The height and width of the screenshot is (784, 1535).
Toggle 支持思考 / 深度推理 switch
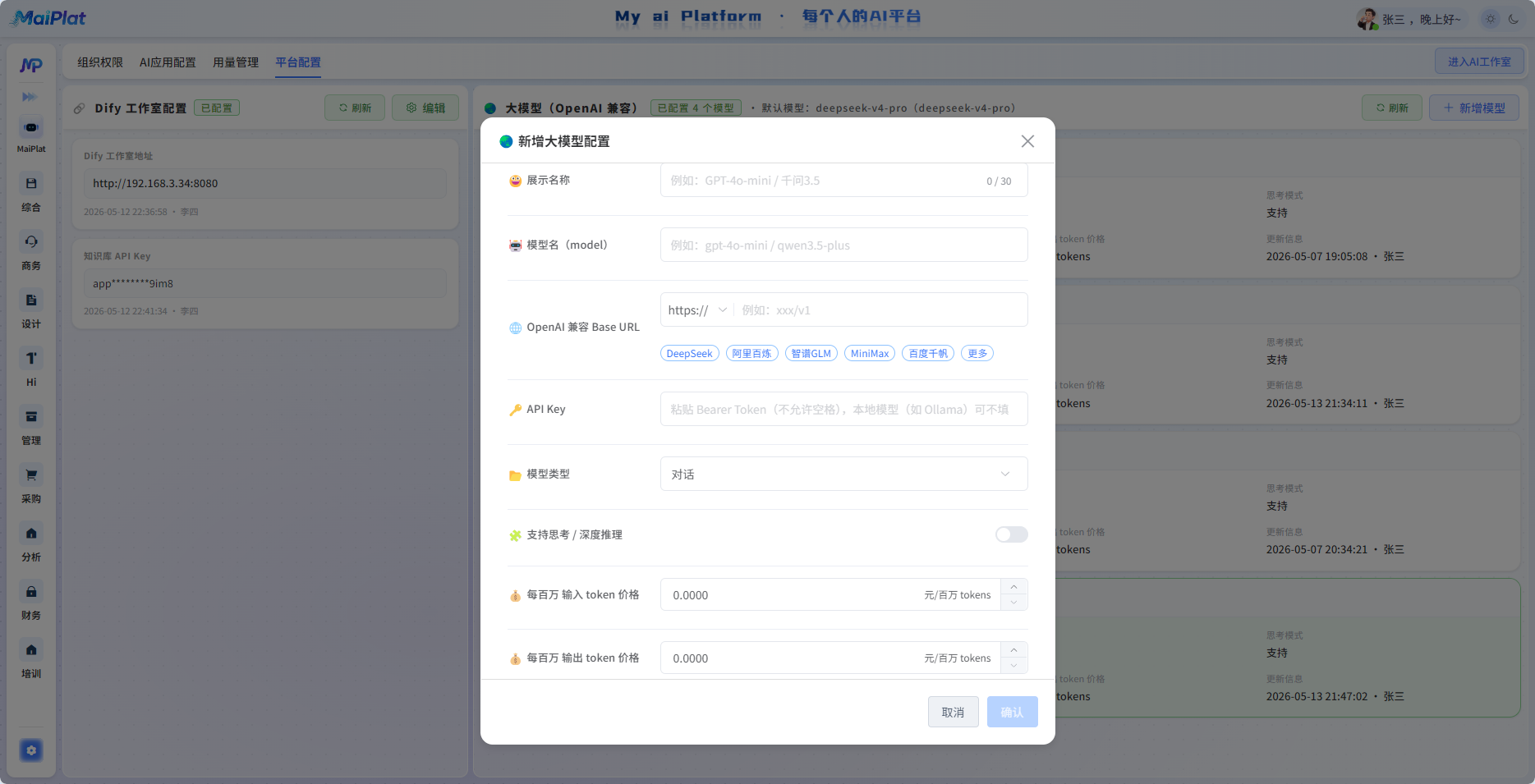[x=1011, y=534]
